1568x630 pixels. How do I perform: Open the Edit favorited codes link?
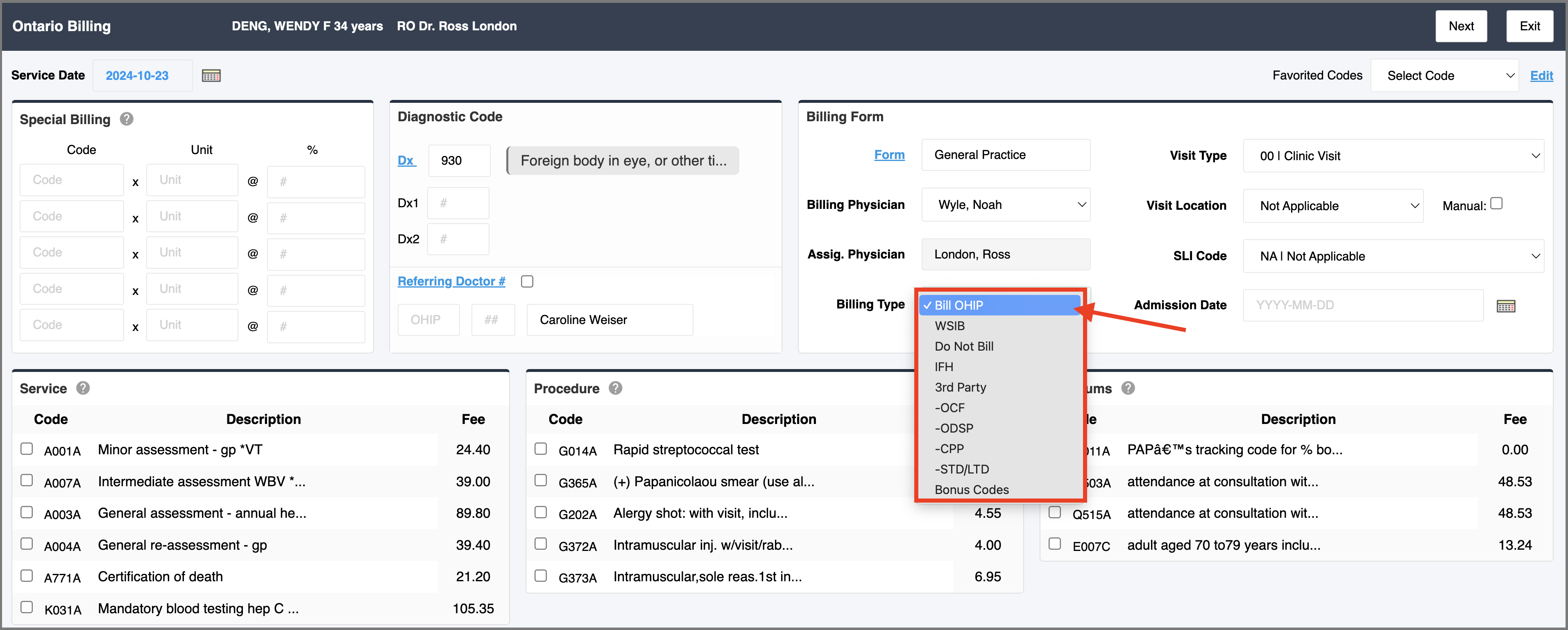[1541, 75]
